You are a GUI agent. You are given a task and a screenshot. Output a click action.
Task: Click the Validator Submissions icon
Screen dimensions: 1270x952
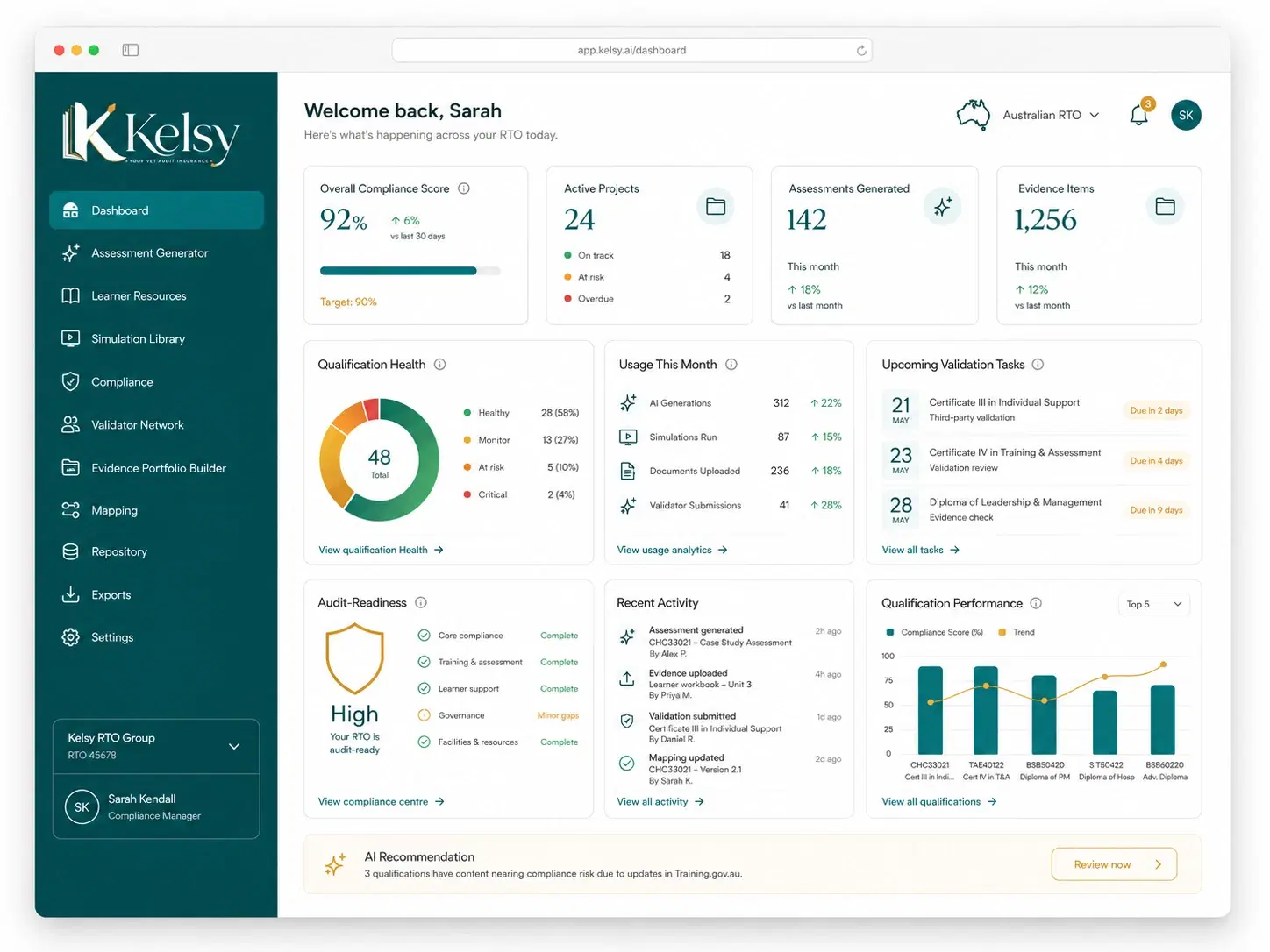point(628,506)
